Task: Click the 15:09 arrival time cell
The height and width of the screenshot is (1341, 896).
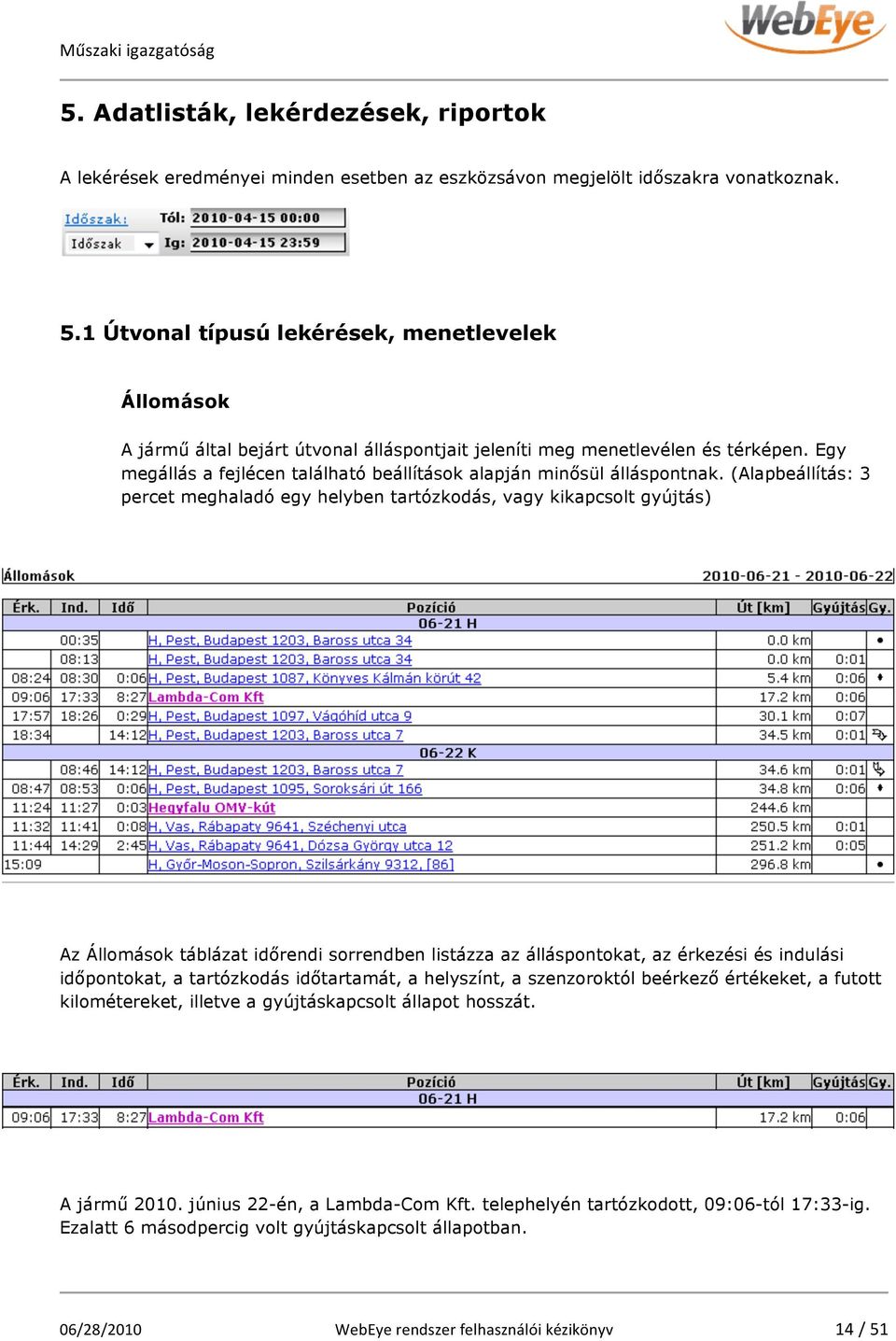Action: pos(26,865)
